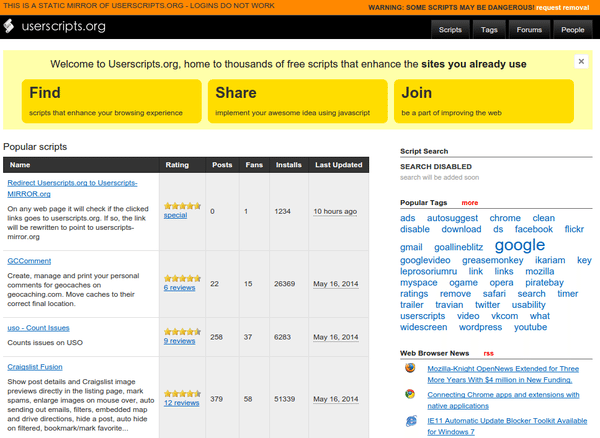The height and width of the screenshot is (438, 600).
Task: Select the twitter tag
Action: [x=488, y=305]
